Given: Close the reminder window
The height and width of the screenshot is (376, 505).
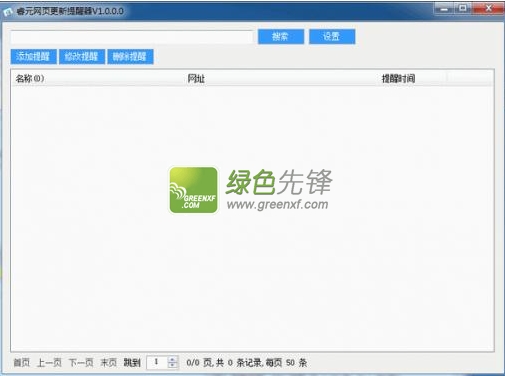Looking at the screenshot, I should (x=488, y=8).
